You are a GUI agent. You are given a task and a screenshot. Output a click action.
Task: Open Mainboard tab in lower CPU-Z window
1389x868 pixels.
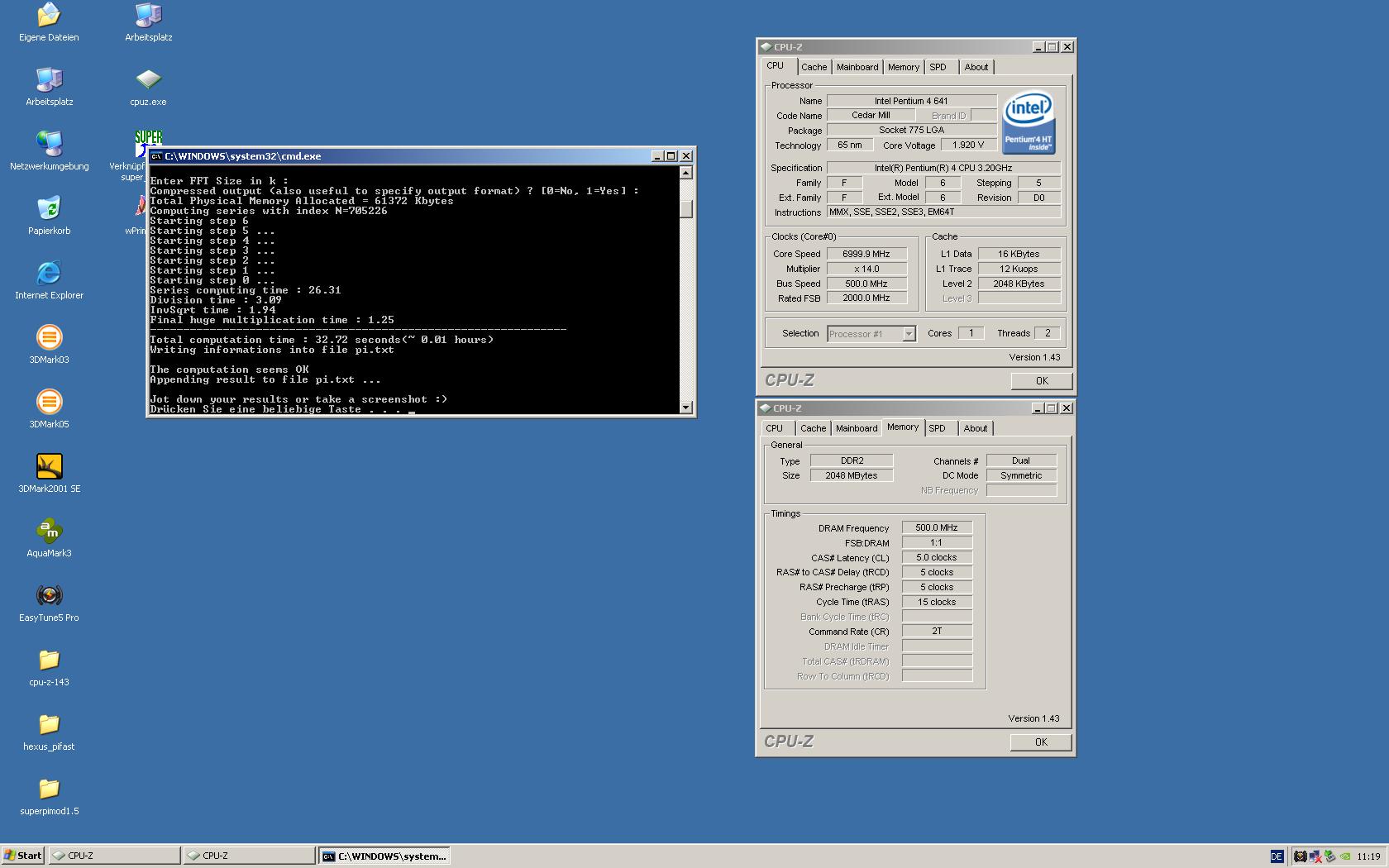click(x=857, y=428)
